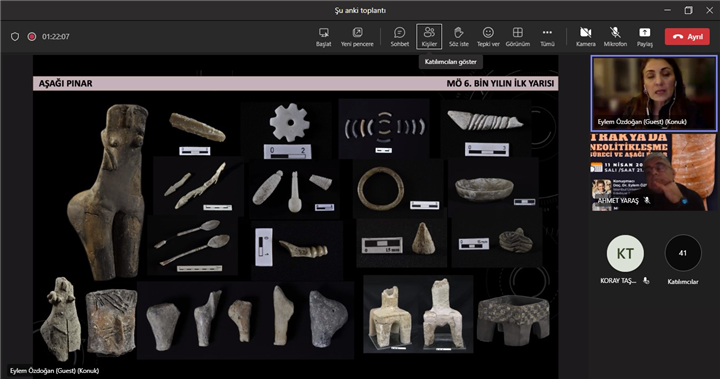The height and width of the screenshot is (379, 720).
Task: Click the two chair models image
Action: click(417, 314)
